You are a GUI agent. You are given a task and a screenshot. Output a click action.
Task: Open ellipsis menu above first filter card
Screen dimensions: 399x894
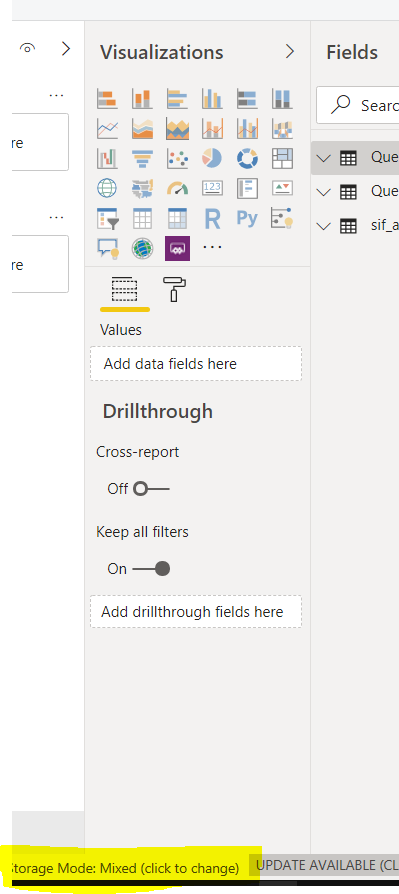[x=56, y=95]
